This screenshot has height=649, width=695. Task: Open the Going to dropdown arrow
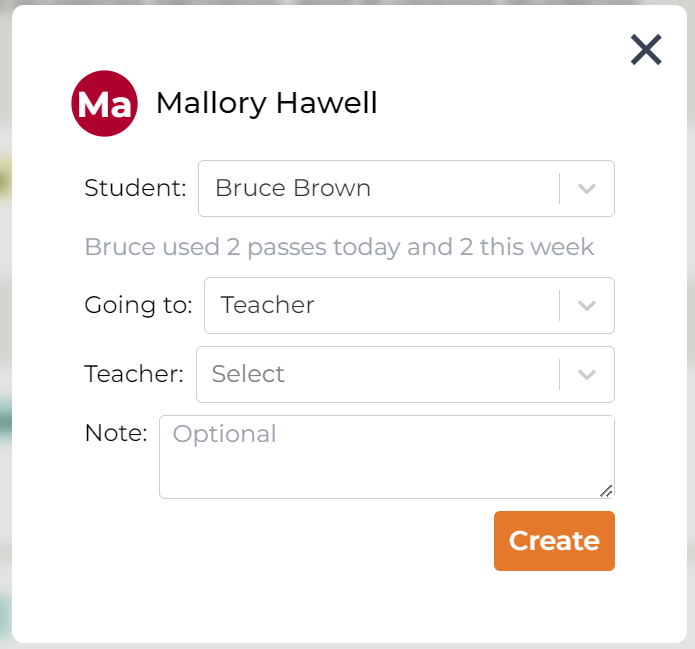point(587,305)
